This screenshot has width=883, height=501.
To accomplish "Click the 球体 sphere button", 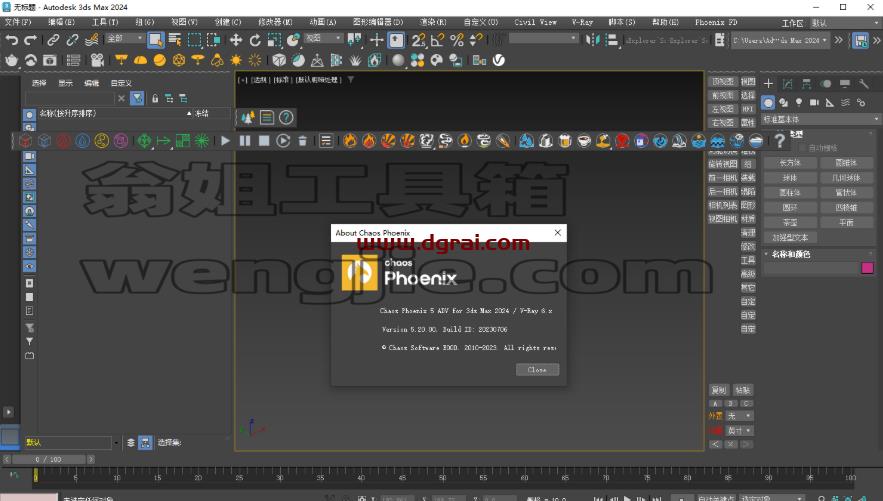I will point(790,178).
